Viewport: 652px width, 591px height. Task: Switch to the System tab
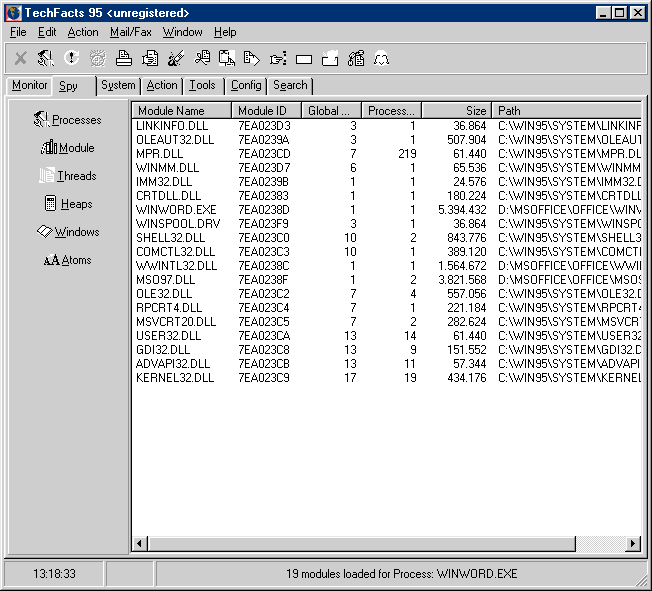pos(118,86)
